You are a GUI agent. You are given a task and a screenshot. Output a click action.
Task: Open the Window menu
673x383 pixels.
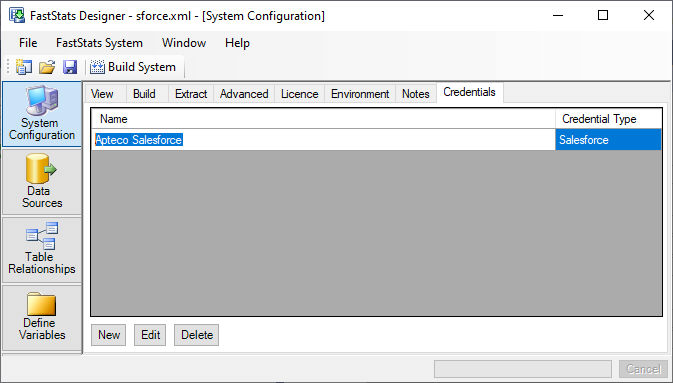pos(184,43)
